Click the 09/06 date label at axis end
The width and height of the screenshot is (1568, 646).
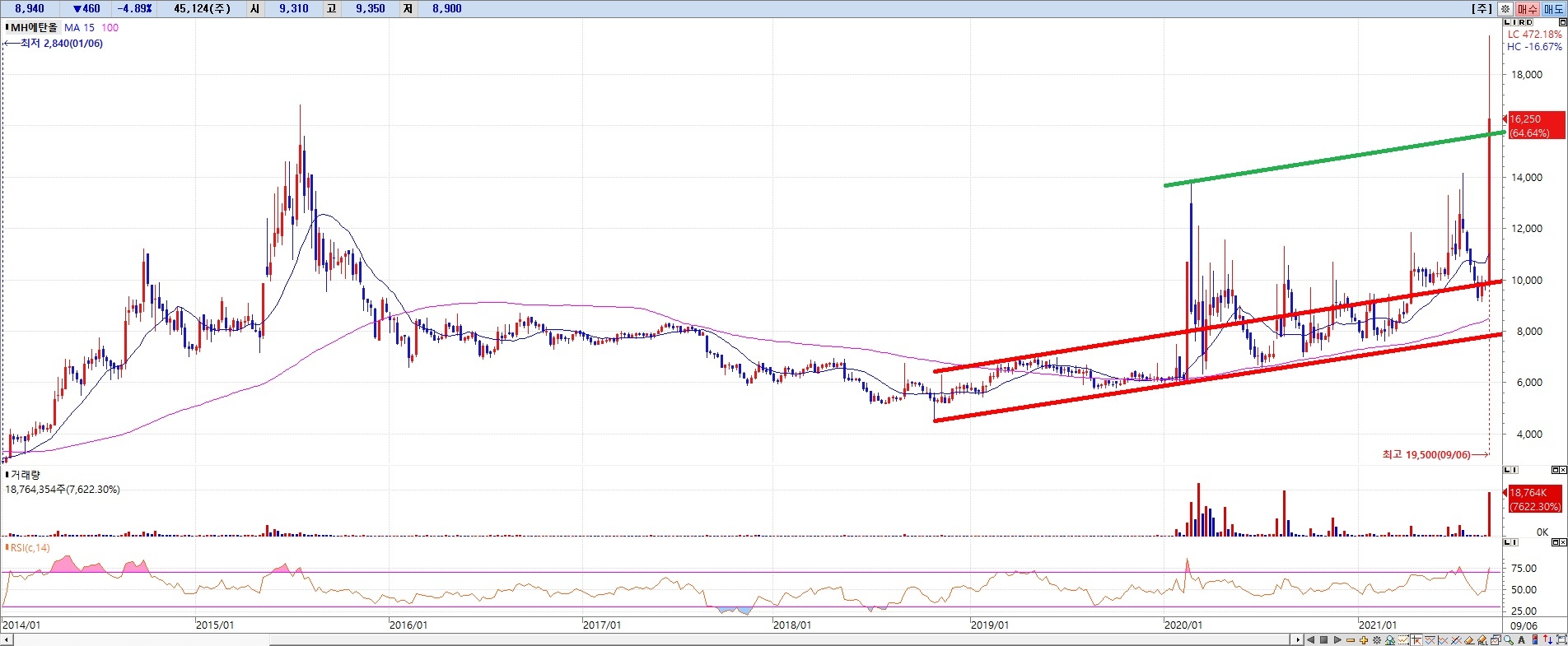(1524, 625)
